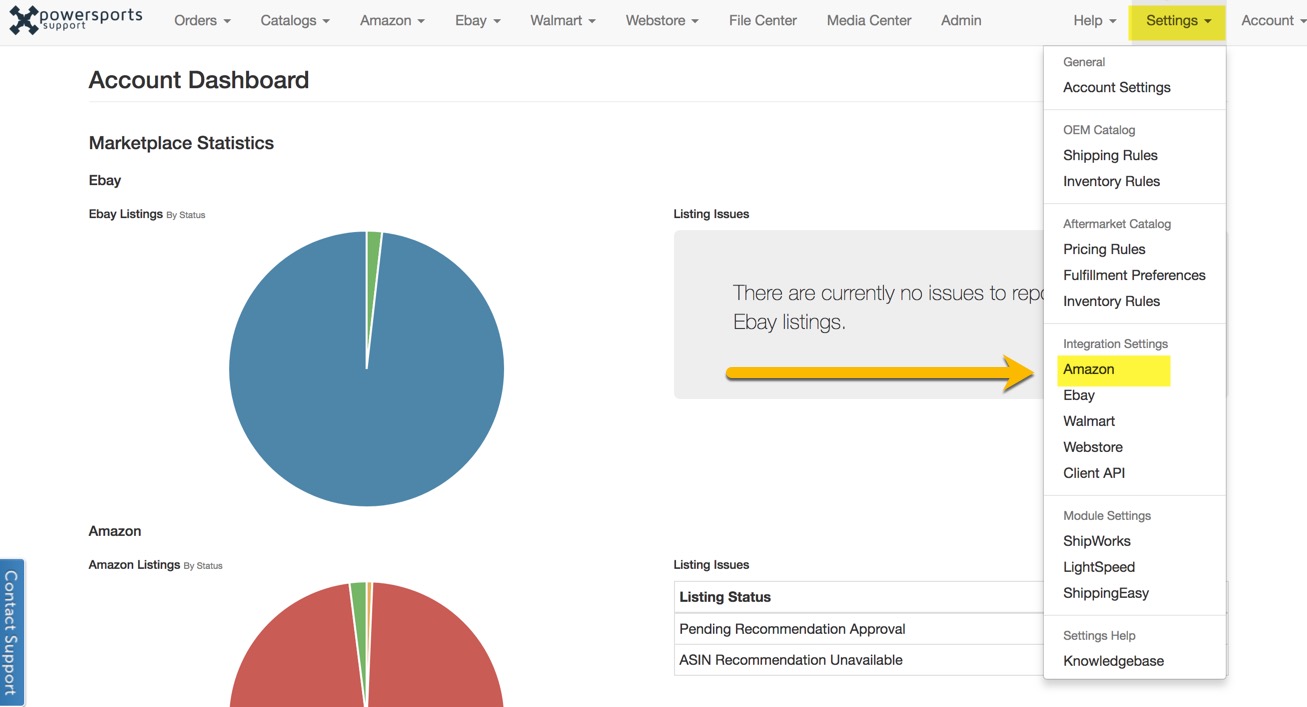Click the Listing Status column header

coord(725,597)
